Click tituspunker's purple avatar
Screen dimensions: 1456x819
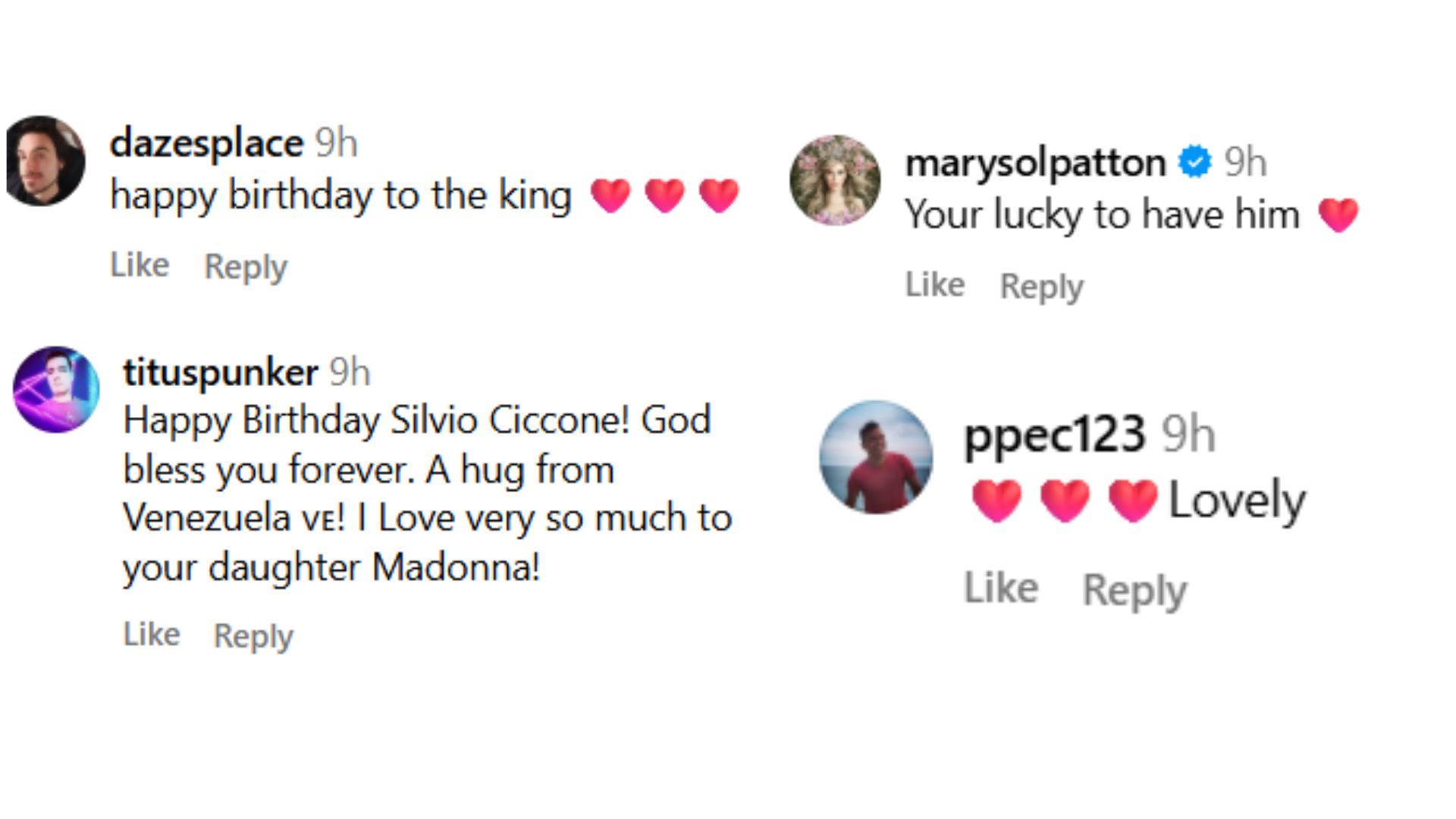56,390
